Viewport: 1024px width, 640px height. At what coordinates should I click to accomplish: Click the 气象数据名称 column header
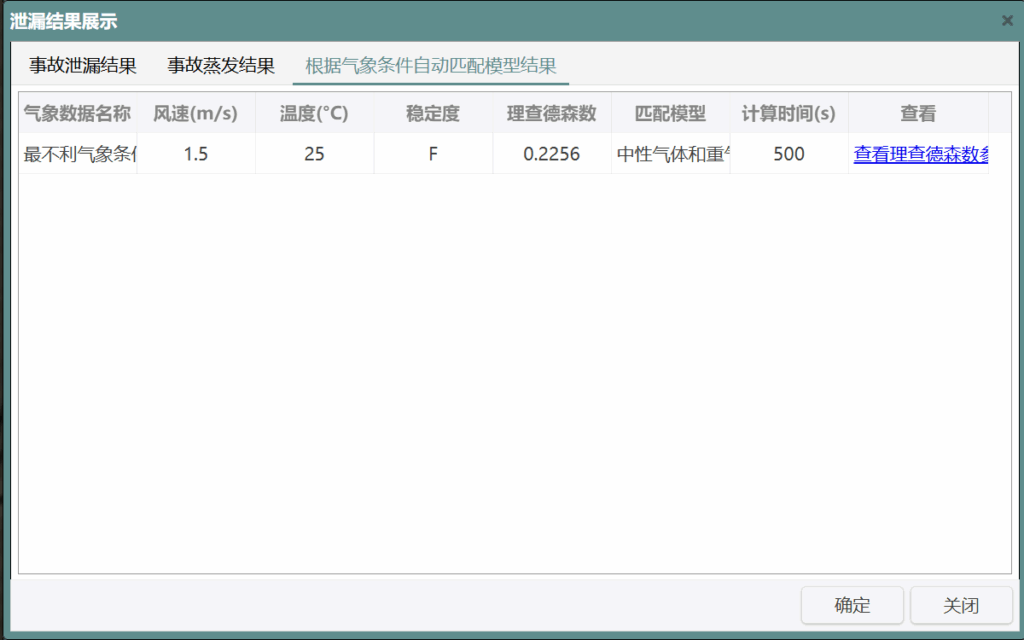(77, 113)
